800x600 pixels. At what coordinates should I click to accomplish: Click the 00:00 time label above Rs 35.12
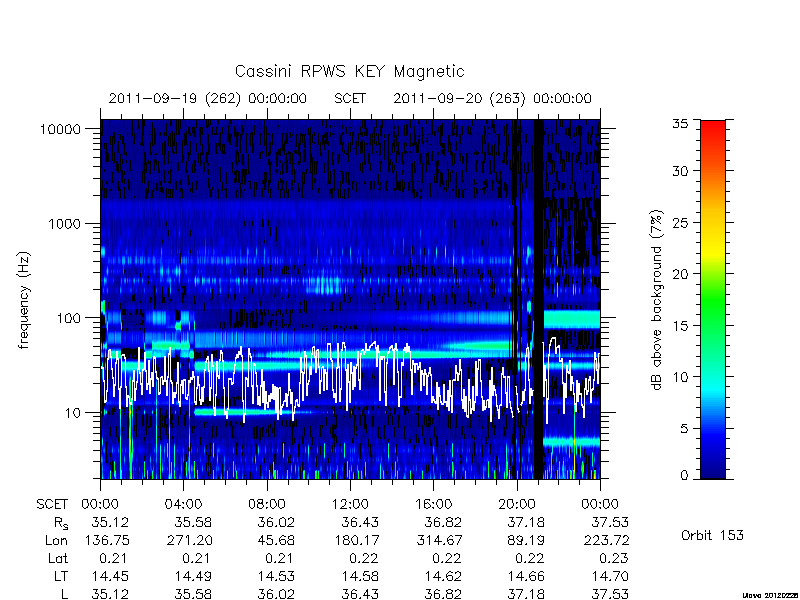[x=100, y=504]
